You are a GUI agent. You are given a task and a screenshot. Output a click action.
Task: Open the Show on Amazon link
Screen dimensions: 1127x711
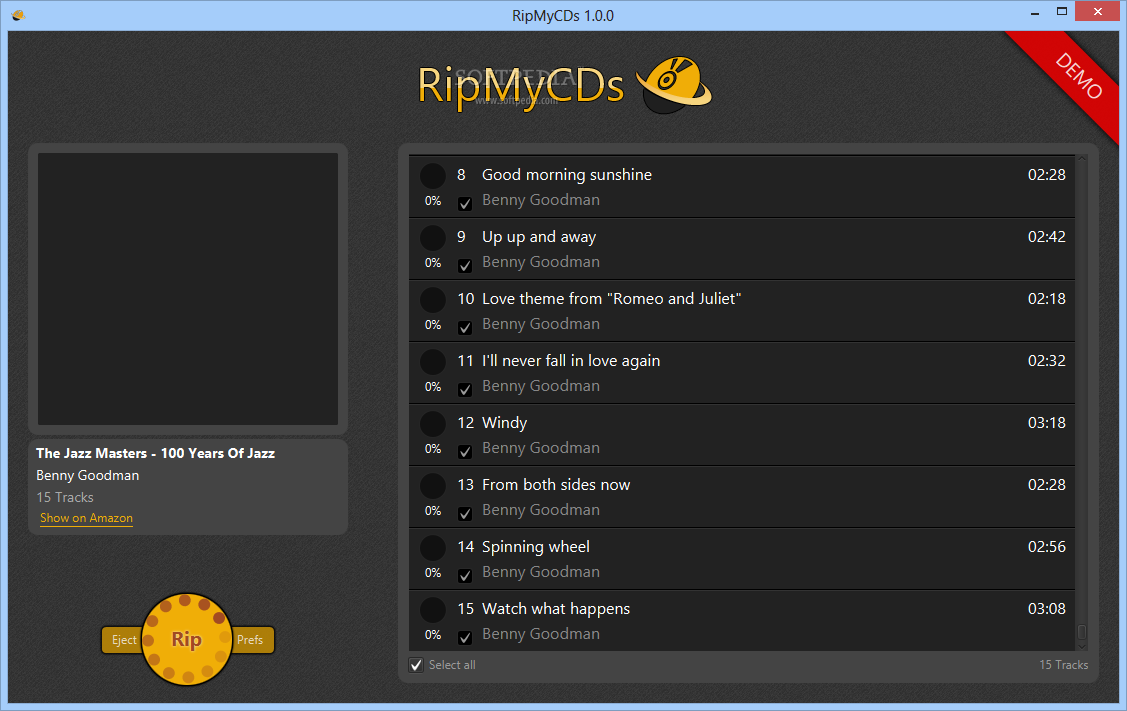[86, 518]
